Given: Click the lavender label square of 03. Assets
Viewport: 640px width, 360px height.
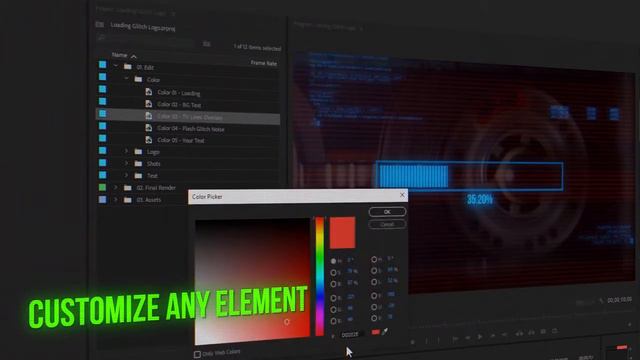Looking at the screenshot, I should (x=102, y=200).
